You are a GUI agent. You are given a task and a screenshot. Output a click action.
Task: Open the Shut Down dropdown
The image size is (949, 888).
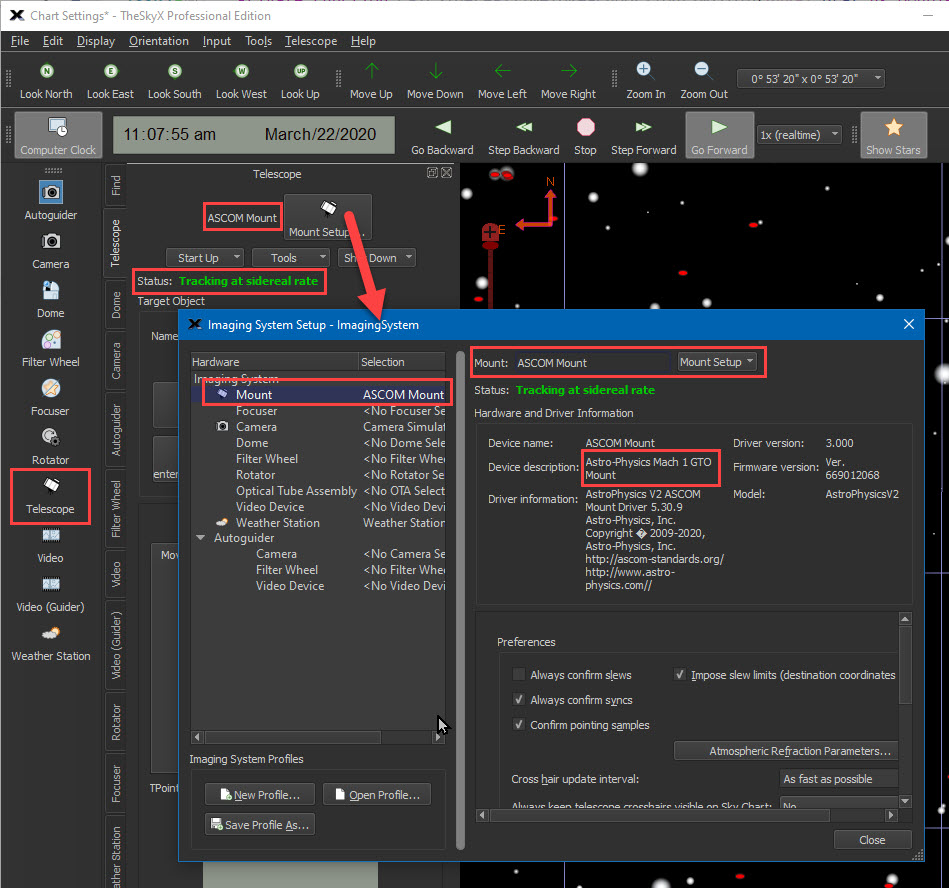click(376, 258)
